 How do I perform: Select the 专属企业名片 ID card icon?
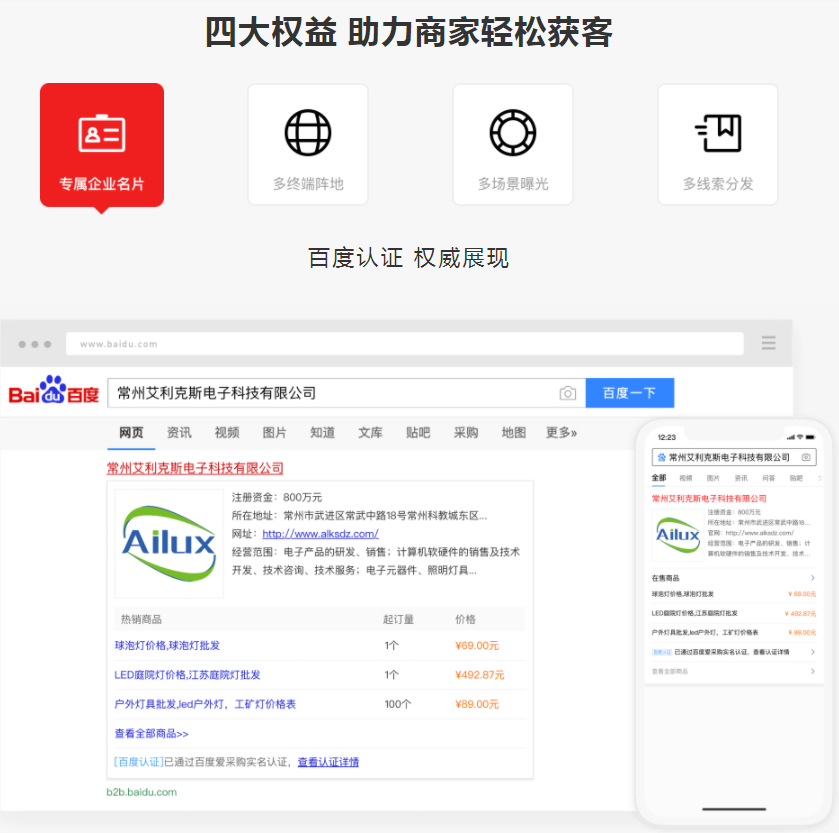point(102,133)
